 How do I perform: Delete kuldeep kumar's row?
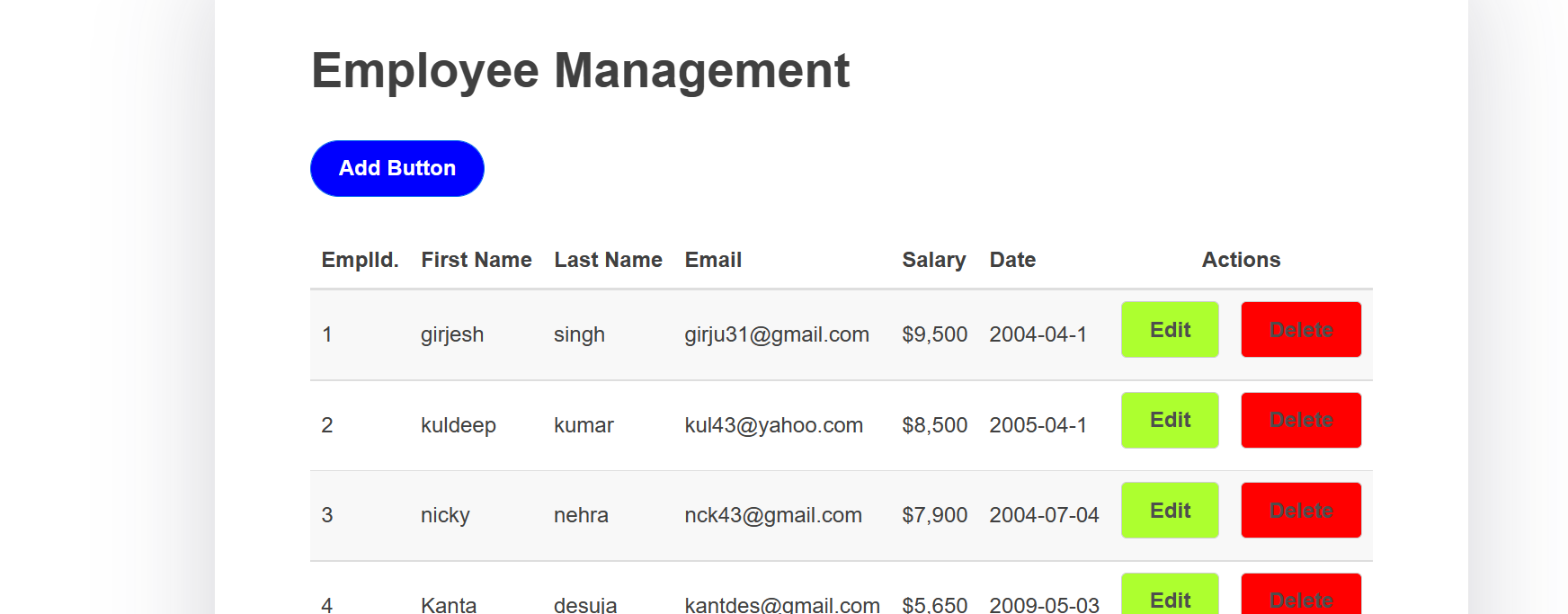[x=1301, y=420]
